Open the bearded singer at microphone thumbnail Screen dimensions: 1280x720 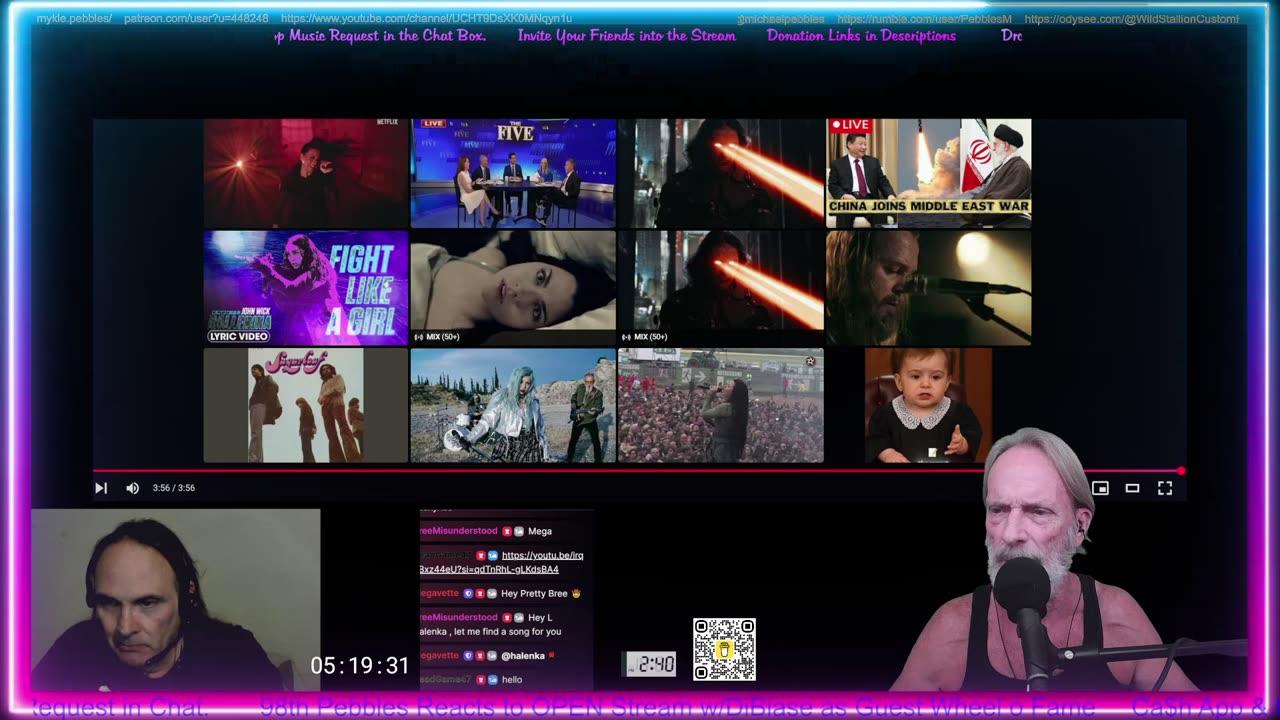(x=928, y=288)
